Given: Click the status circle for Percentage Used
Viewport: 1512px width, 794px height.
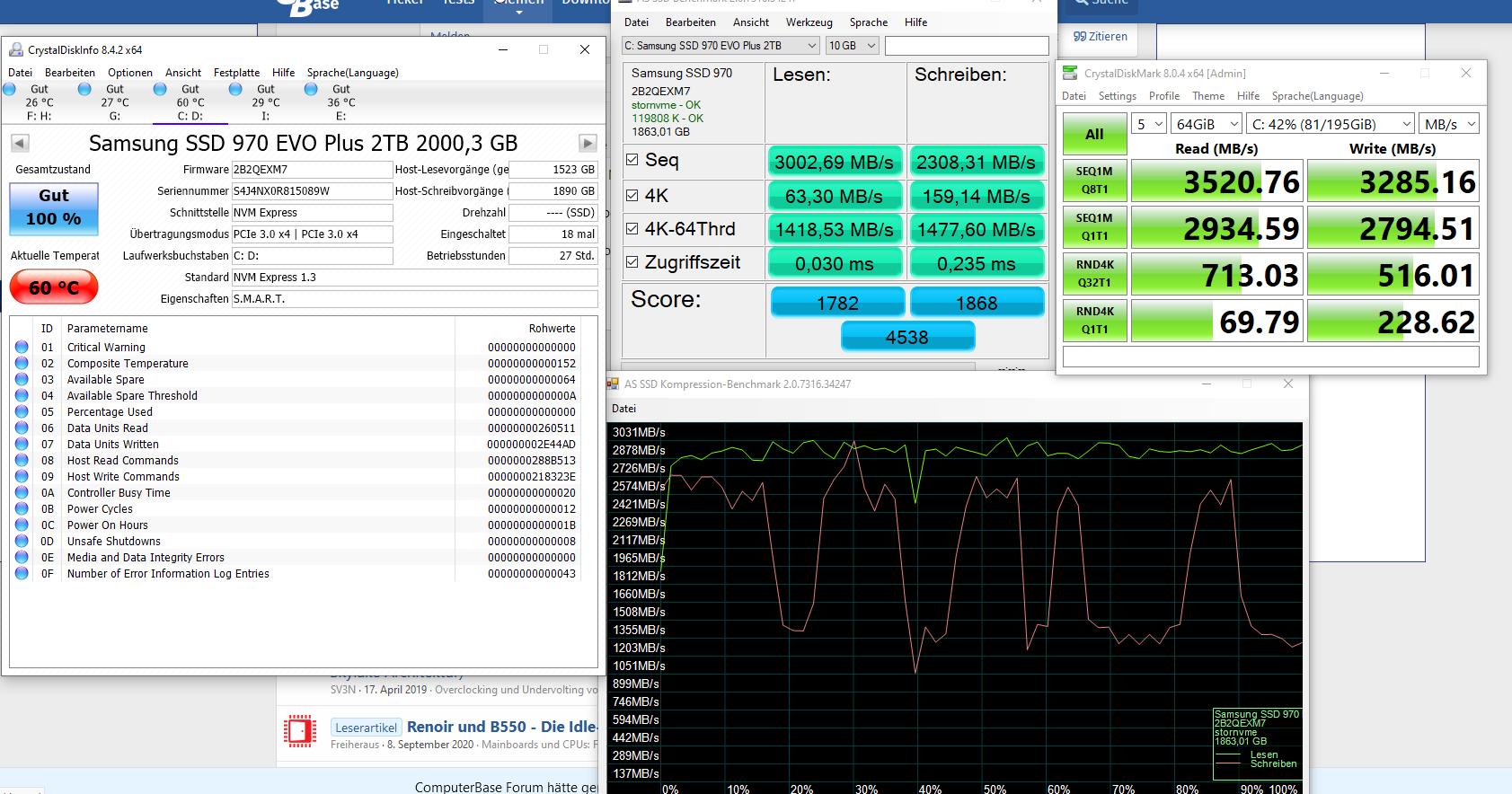Looking at the screenshot, I should 22,411.
